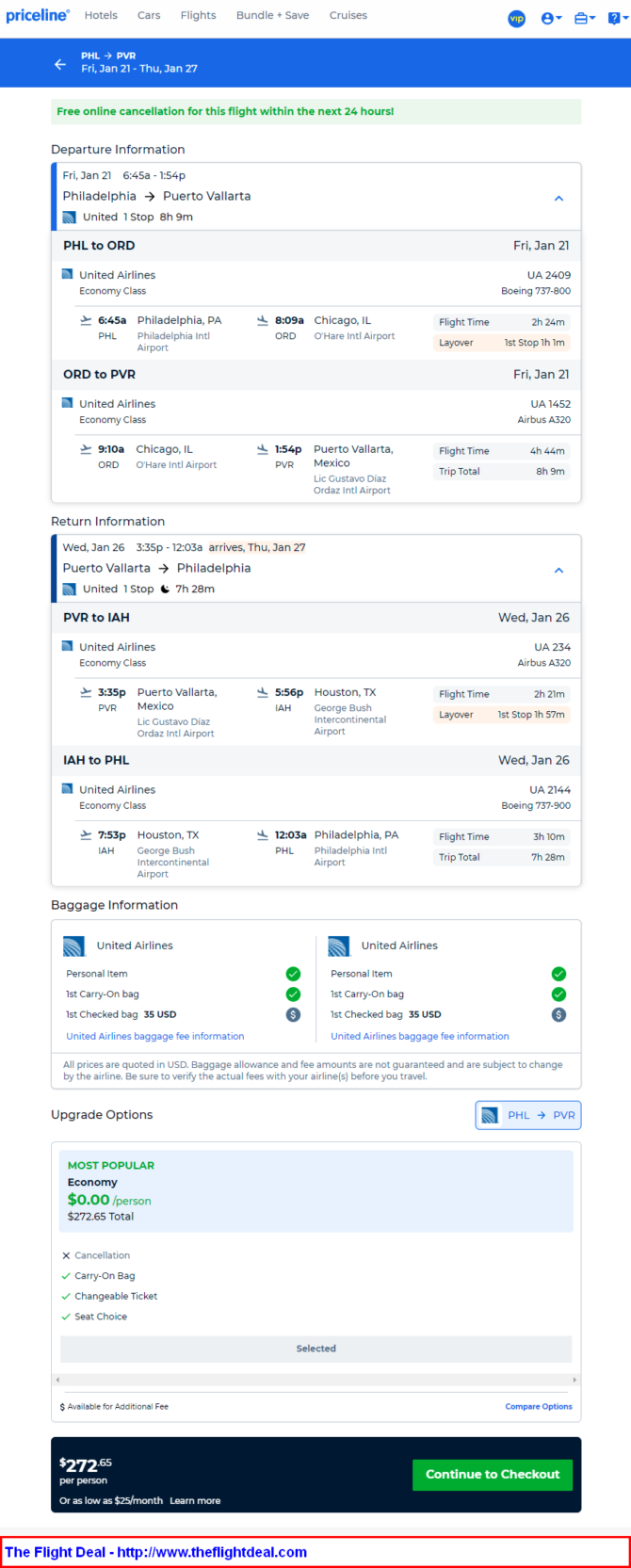Select the PHL → PVR upgrade route button
631x1568 pixels.
pos(528,1115)
